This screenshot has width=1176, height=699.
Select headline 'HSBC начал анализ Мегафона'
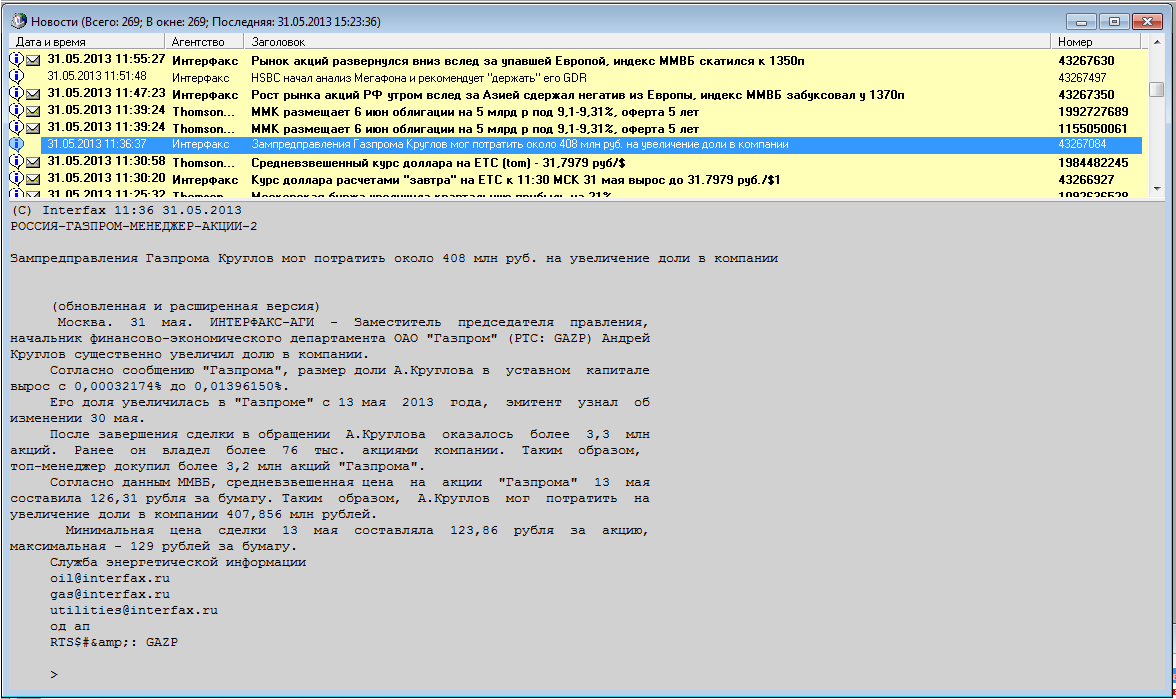[418, 78]
